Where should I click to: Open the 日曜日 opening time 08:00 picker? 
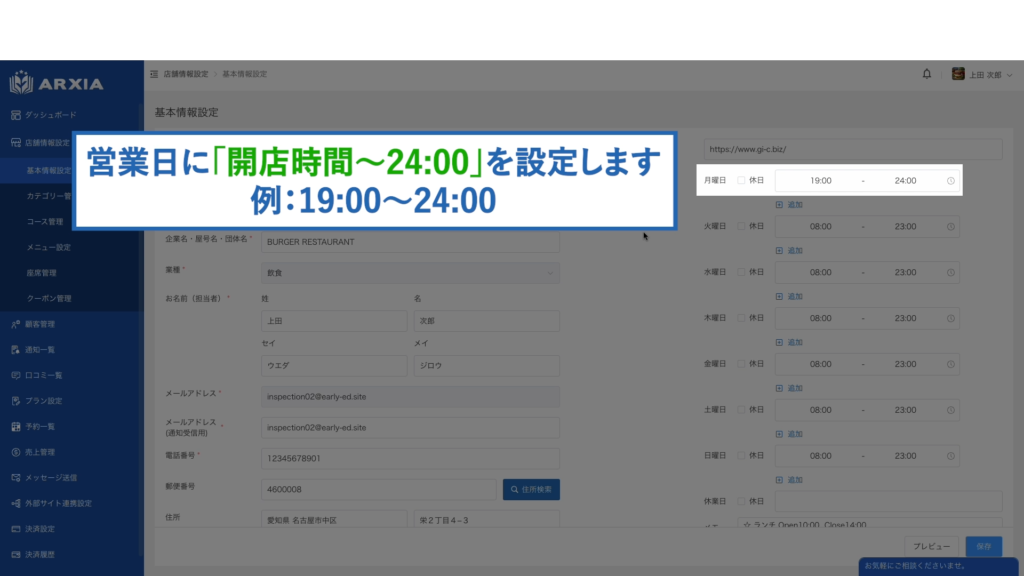pos(820,456)
